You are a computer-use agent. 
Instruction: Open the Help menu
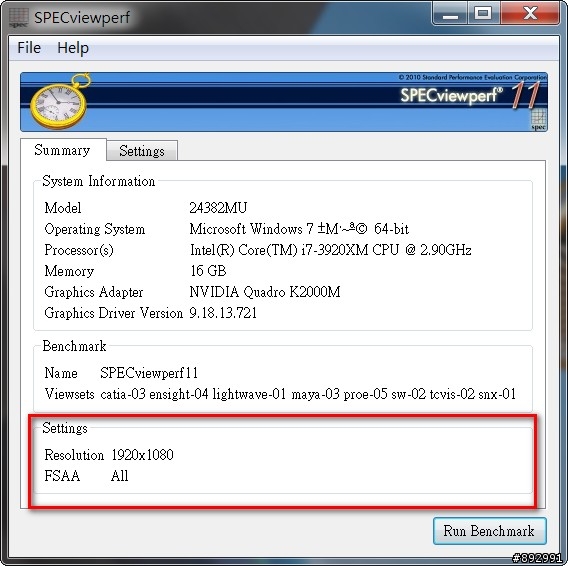pos(73,48)
